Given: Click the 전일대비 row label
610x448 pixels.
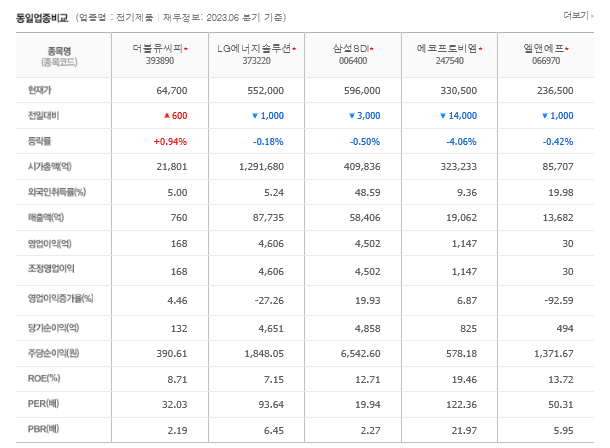Looking at the screenshot, I should click(x=43, y=115).
